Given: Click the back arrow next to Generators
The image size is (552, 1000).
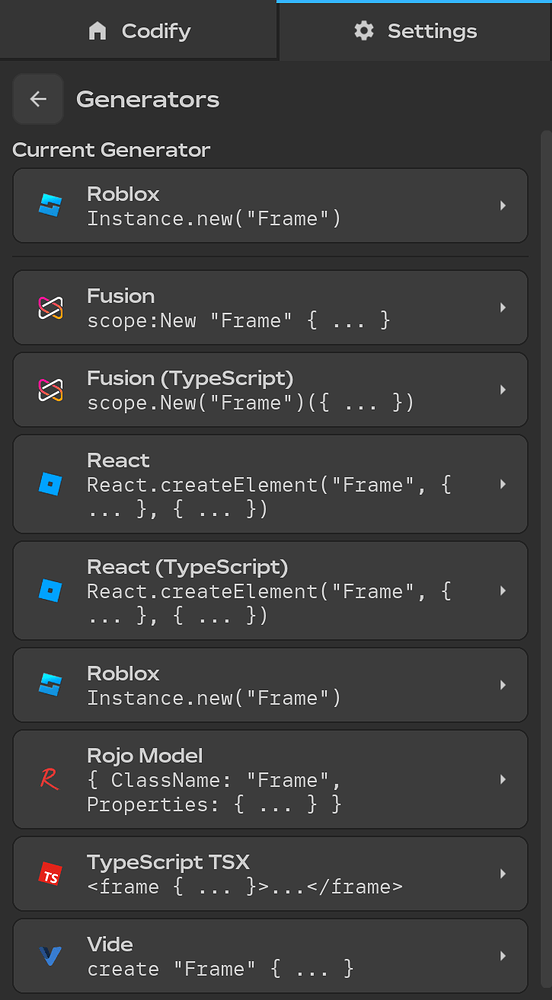Looking at the screenshot, I should 38,99.
